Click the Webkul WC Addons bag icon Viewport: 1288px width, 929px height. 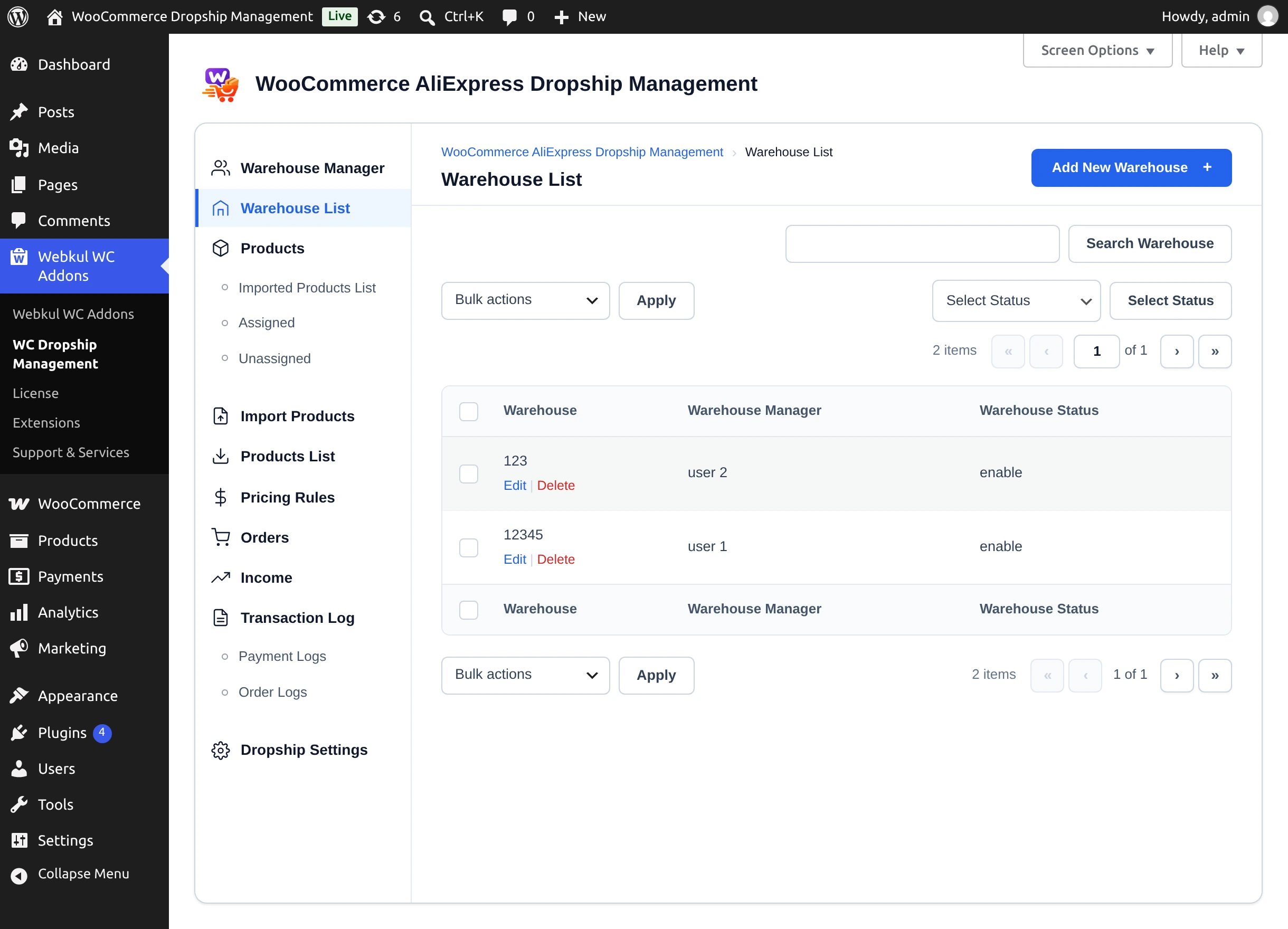click(x=19, y=257)
